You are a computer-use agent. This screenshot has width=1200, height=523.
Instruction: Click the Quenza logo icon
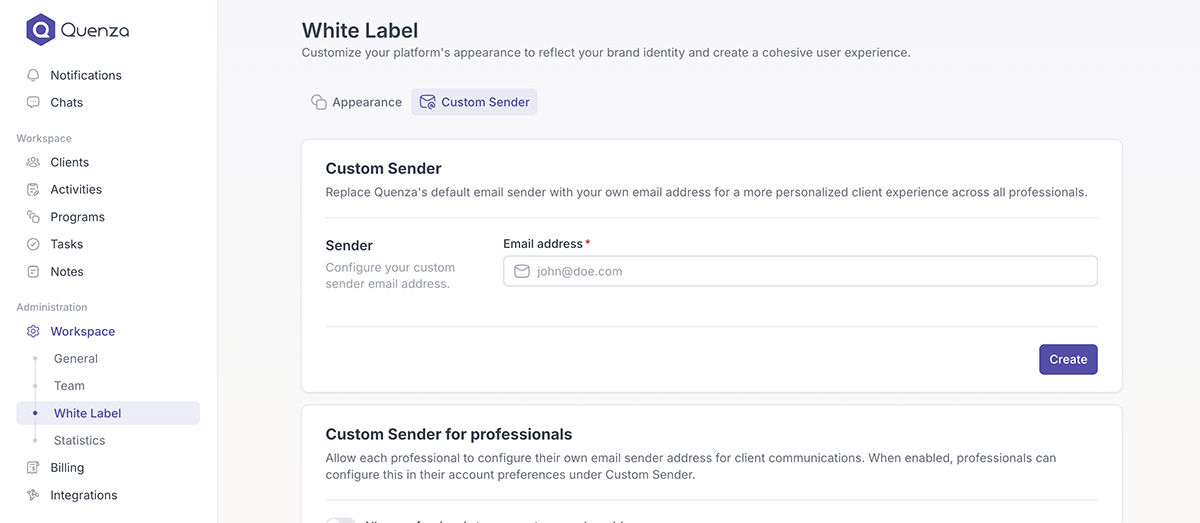tap(40, 30)
